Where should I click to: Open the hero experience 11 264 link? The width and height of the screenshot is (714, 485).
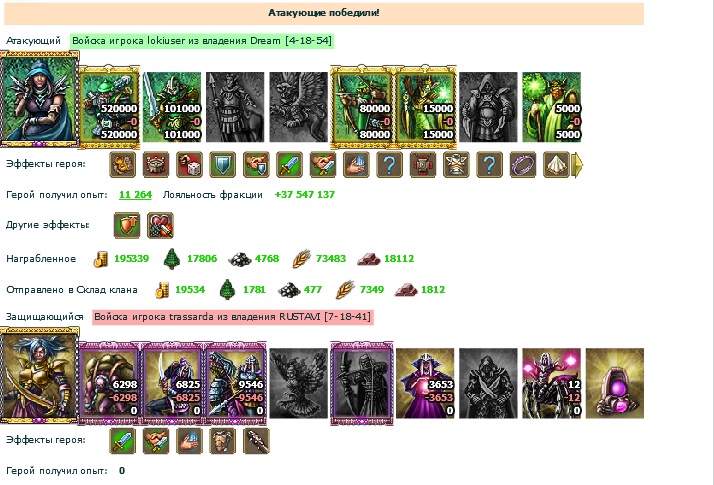[135, 195]
